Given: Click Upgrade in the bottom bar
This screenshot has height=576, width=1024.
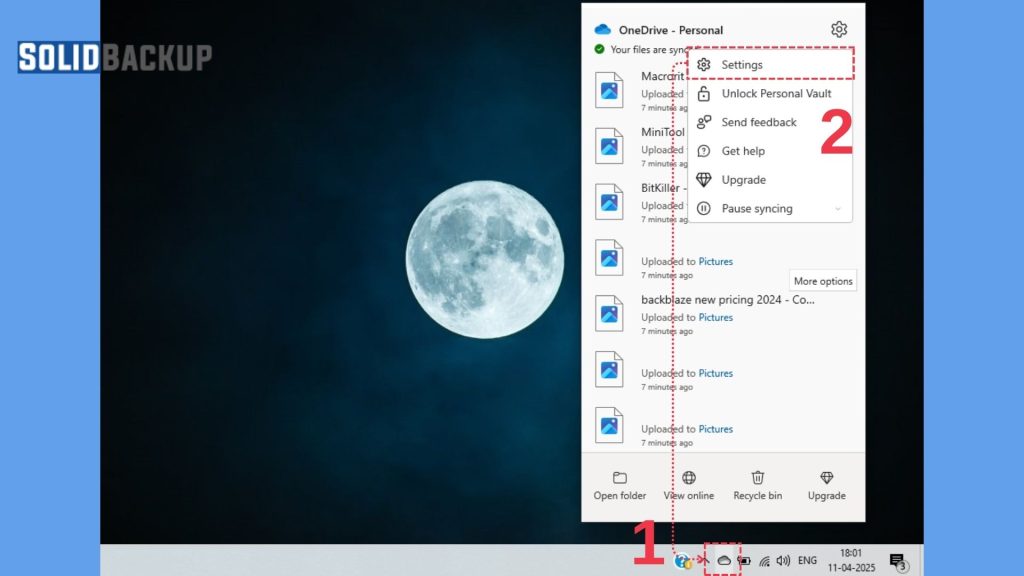Looking at the screenshot, I should (826, 487).
